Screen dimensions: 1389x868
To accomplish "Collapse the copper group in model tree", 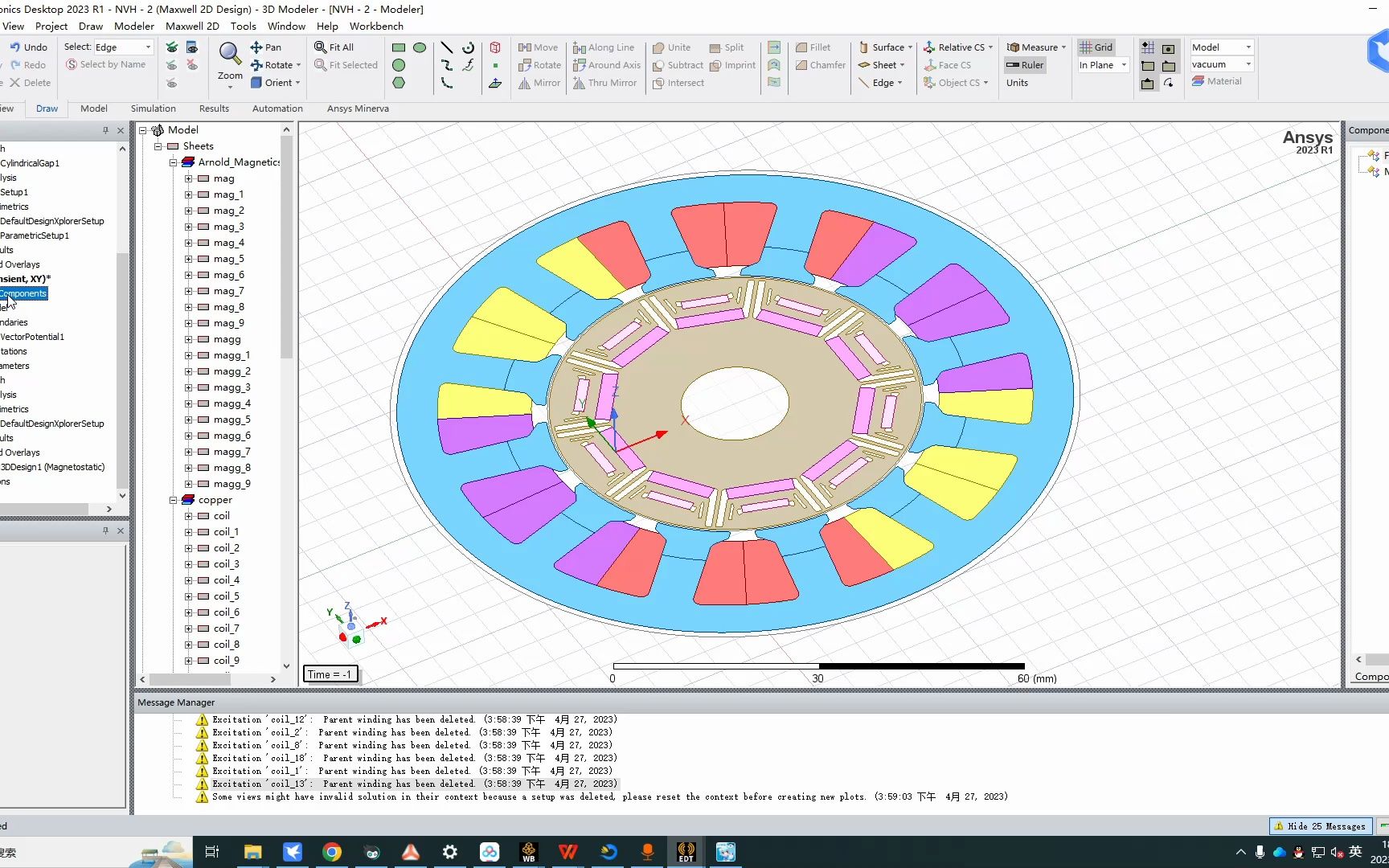I will tap(173, 500).
